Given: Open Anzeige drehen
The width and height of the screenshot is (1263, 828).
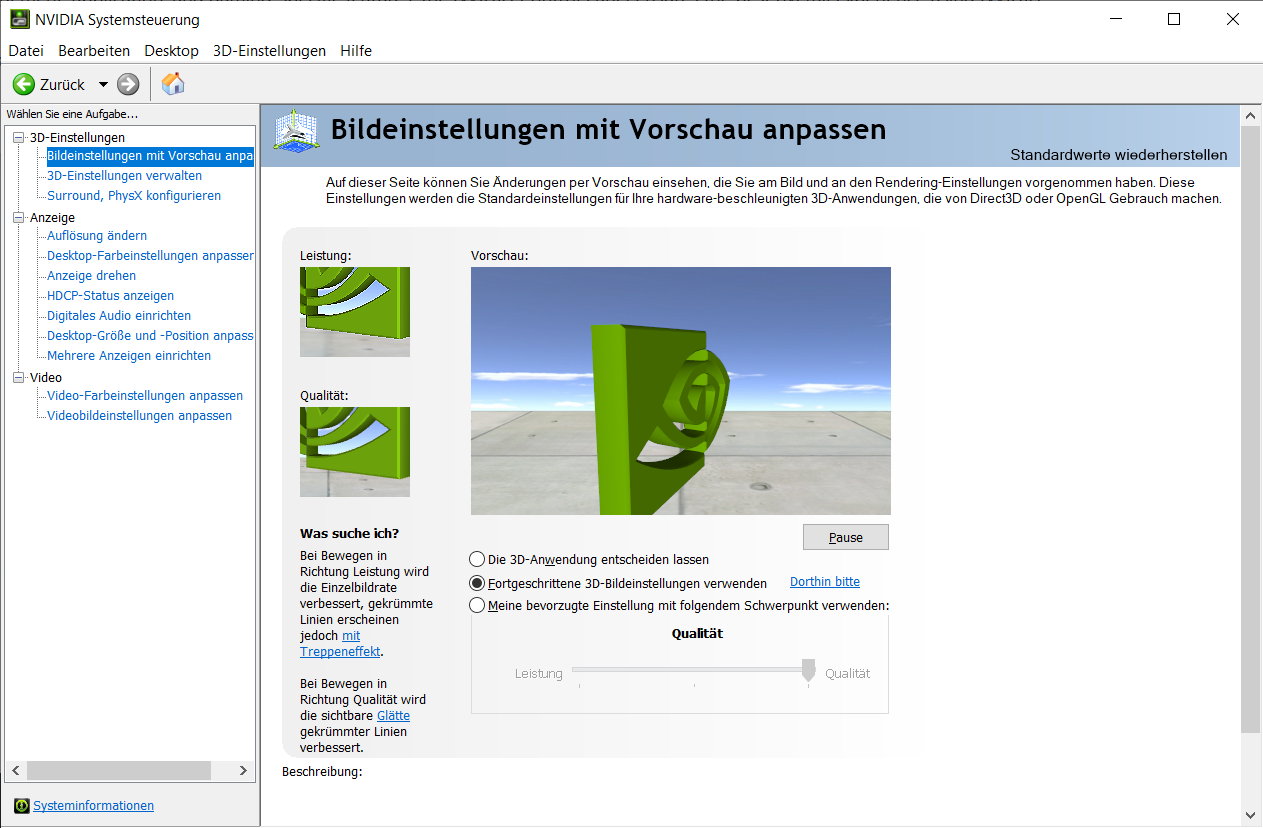Looking at the screenshot, I should click(91, 276).
